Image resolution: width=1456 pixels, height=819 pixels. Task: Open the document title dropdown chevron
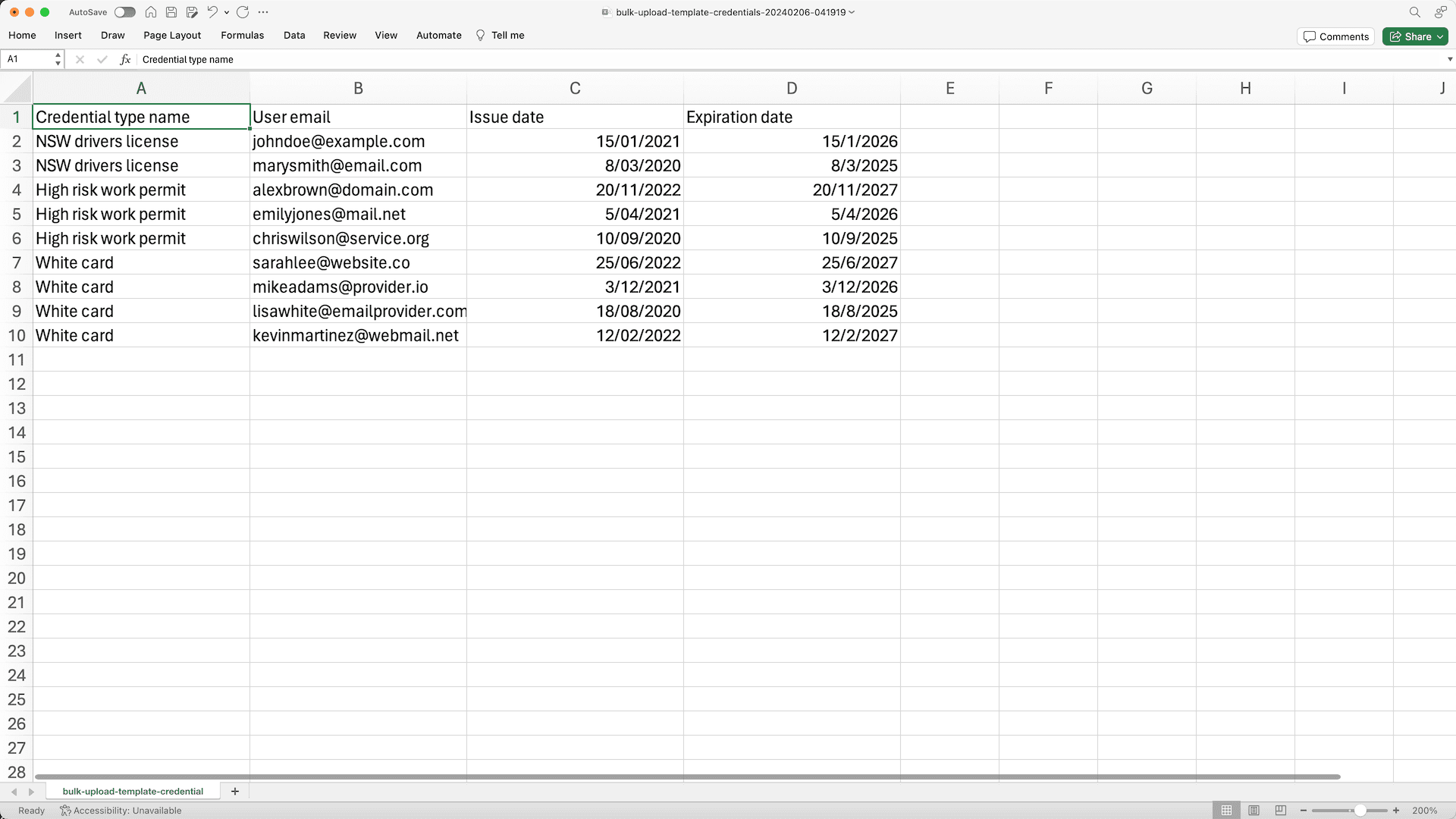point(851,12)
